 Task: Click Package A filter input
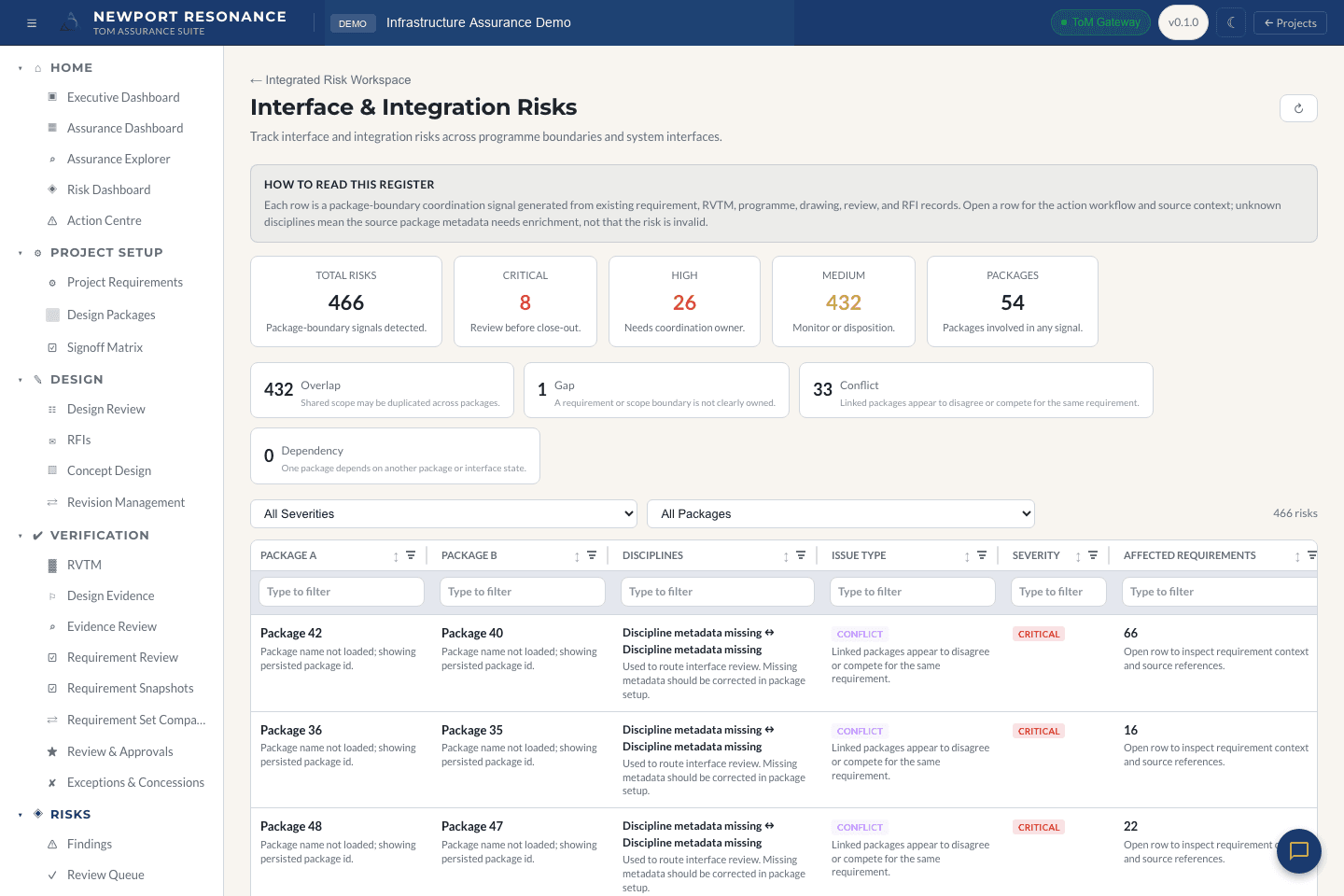click(342, 592)
